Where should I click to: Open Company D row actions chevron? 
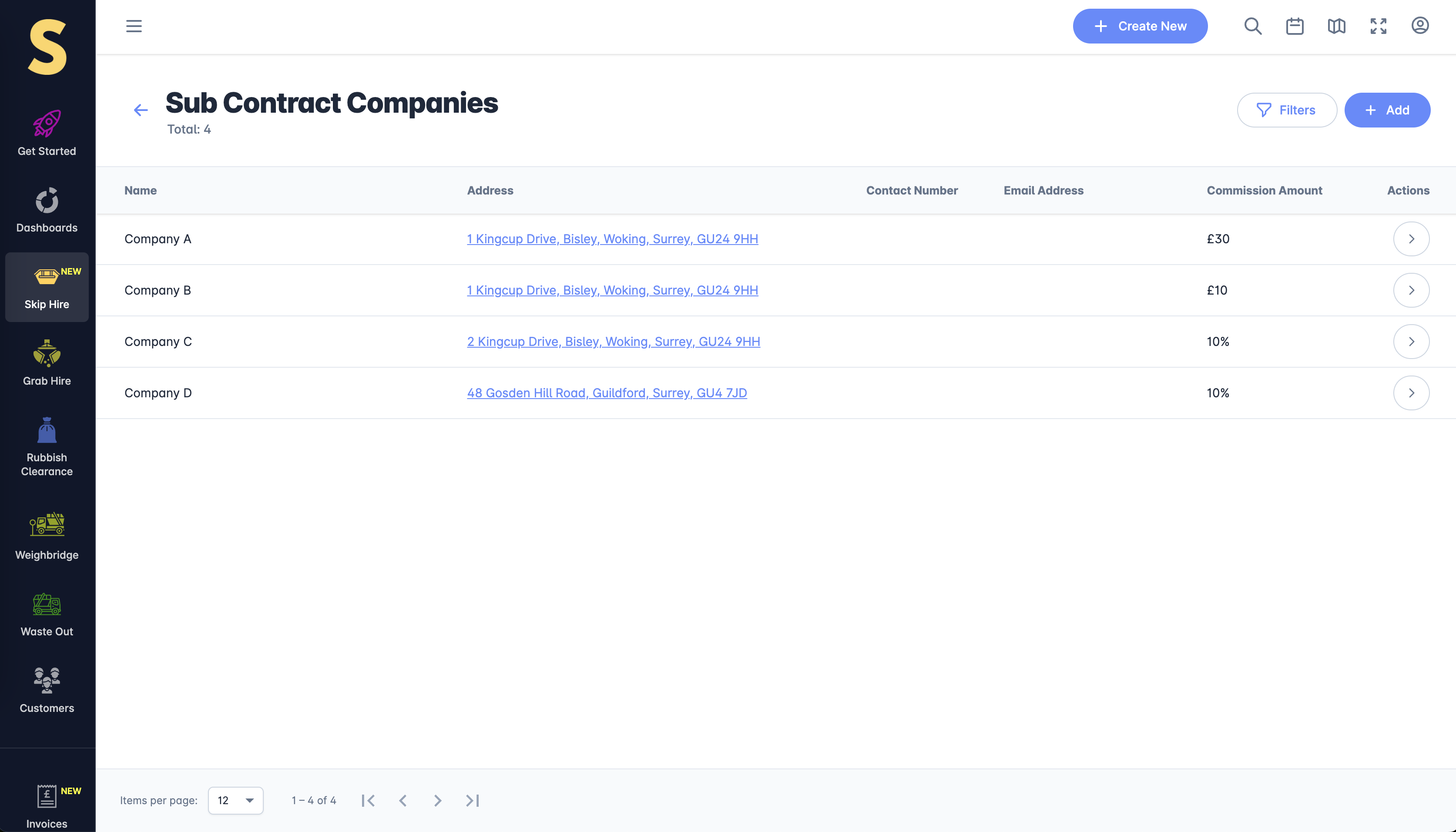coord(1411,393)
